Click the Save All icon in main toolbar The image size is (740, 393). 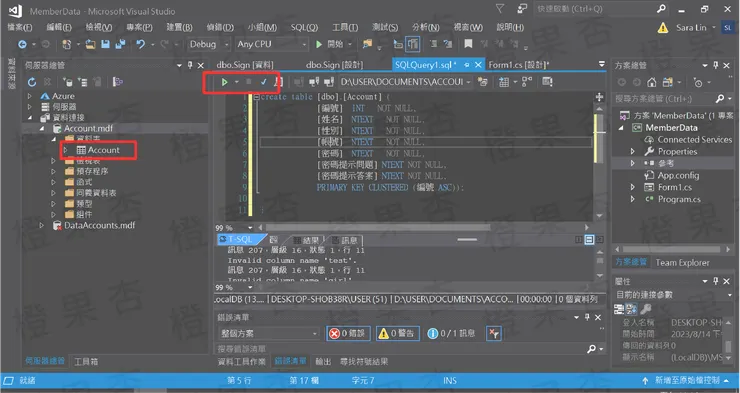click(120, 44)
